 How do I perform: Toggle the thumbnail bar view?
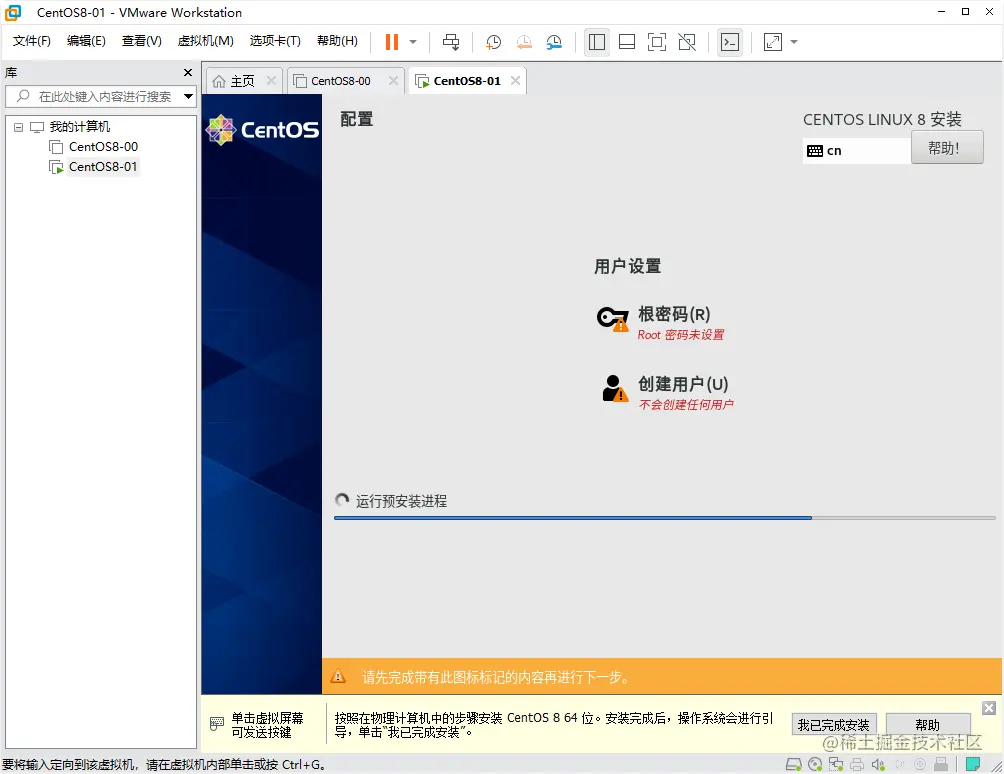click(x=630, y=42)
